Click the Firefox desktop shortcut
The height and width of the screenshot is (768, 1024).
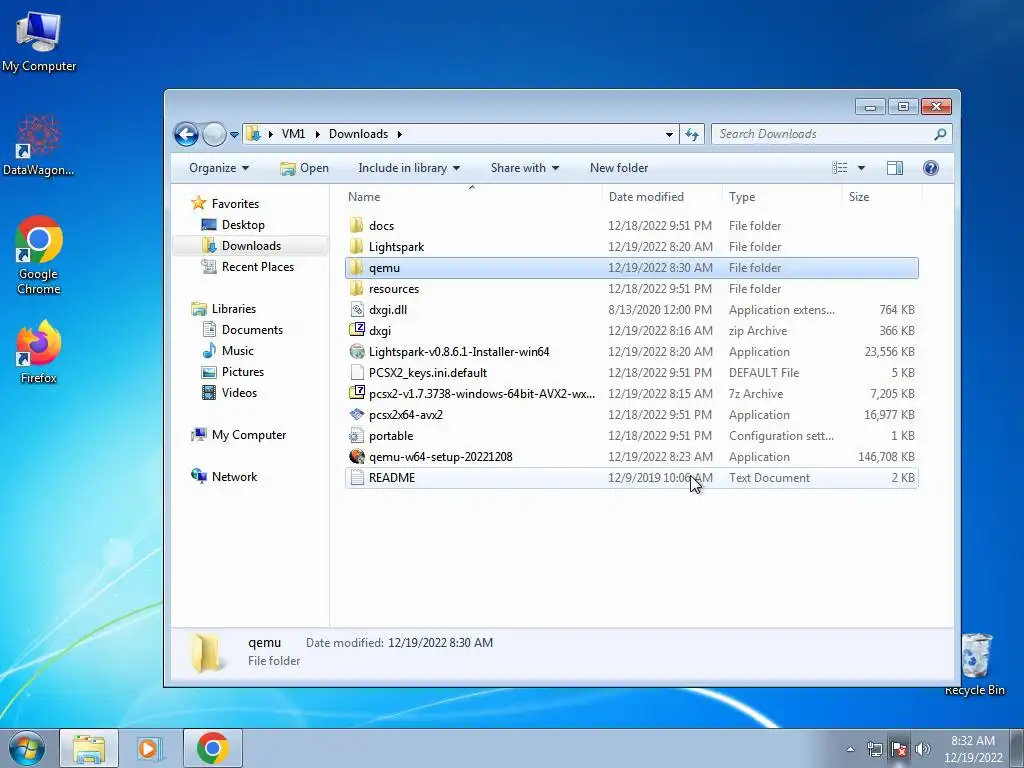click(x=39, y=352)
